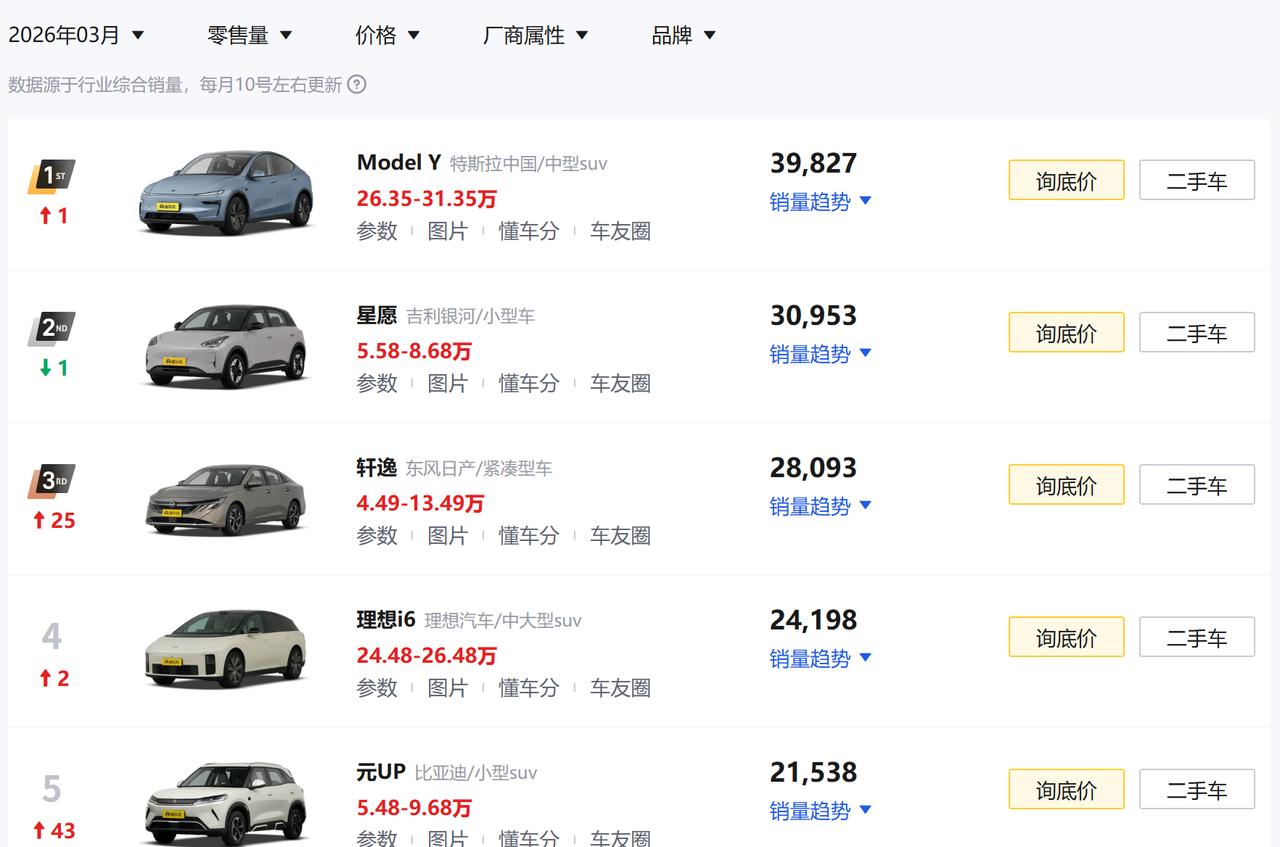Click 询底价 button for Model Y
This screenshot has height=847, width=1280.
(1066, 180)
